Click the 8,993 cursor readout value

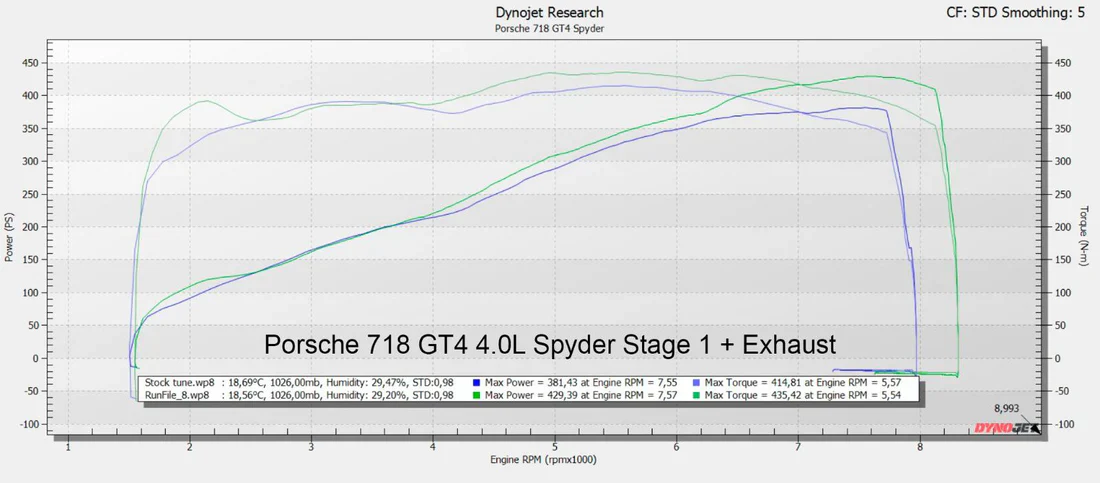point(1005,408)
